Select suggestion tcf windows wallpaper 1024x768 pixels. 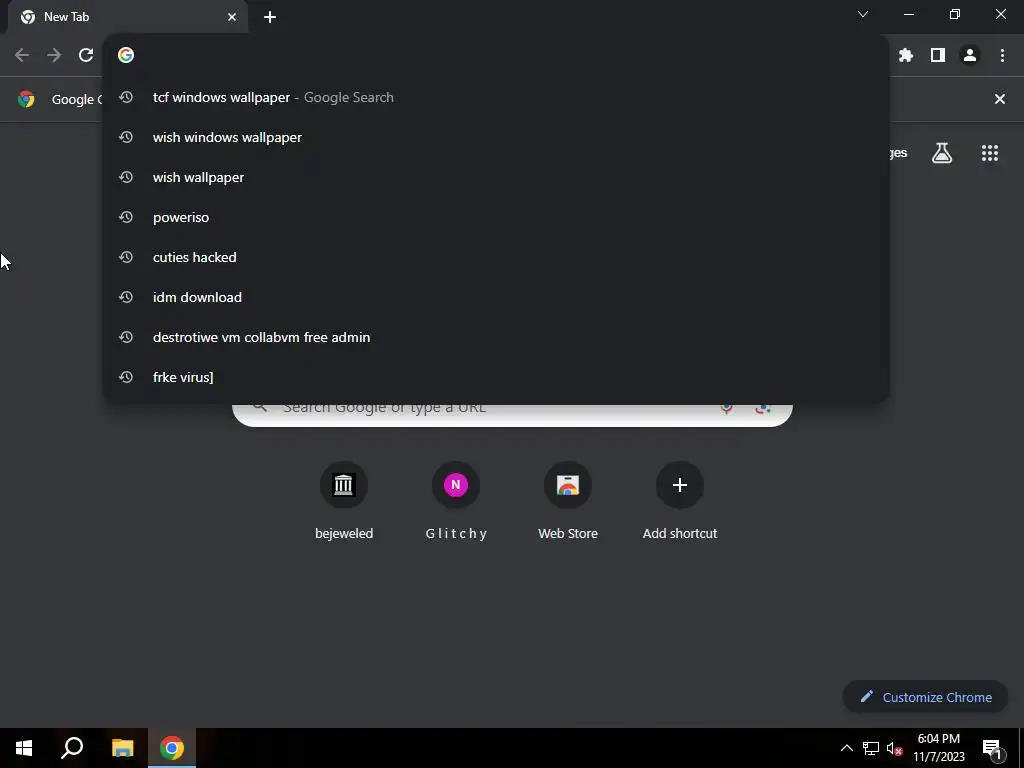(x=496, y=97)
